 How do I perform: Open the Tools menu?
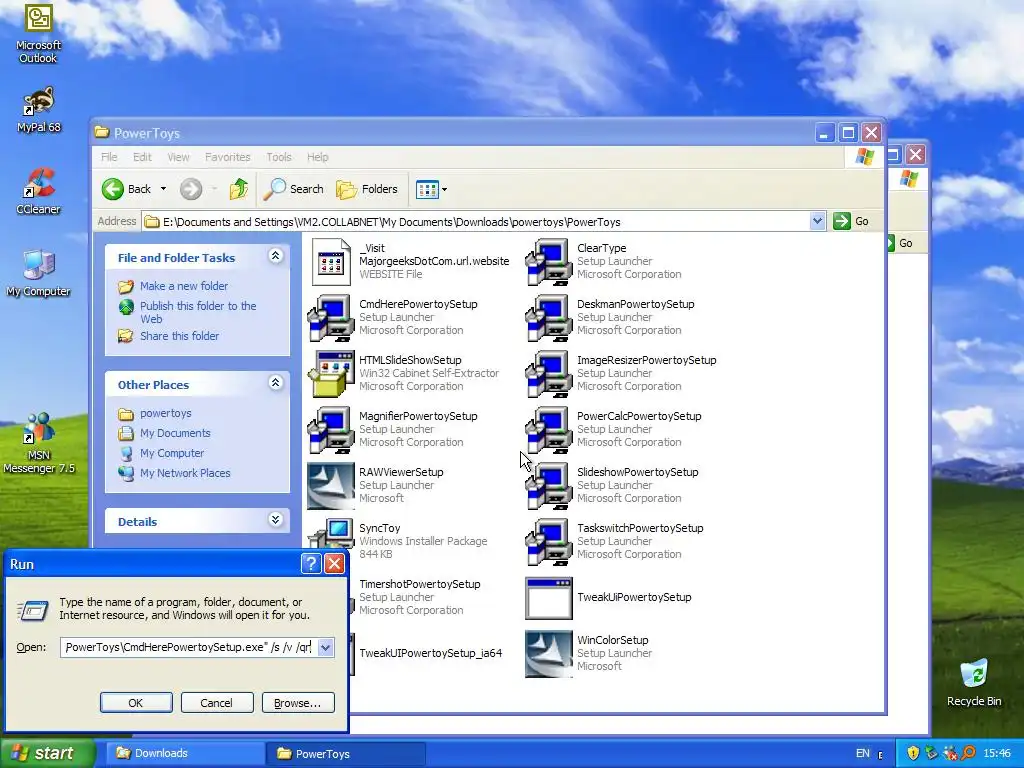pyautogui.click(x=279, y=157)
